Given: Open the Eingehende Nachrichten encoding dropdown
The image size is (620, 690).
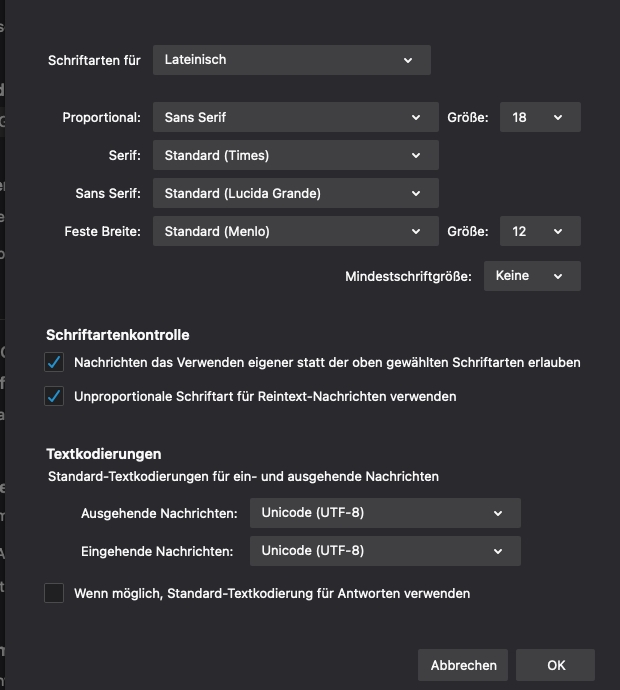Looking at the screenshot, I should [x=385, y=551].
